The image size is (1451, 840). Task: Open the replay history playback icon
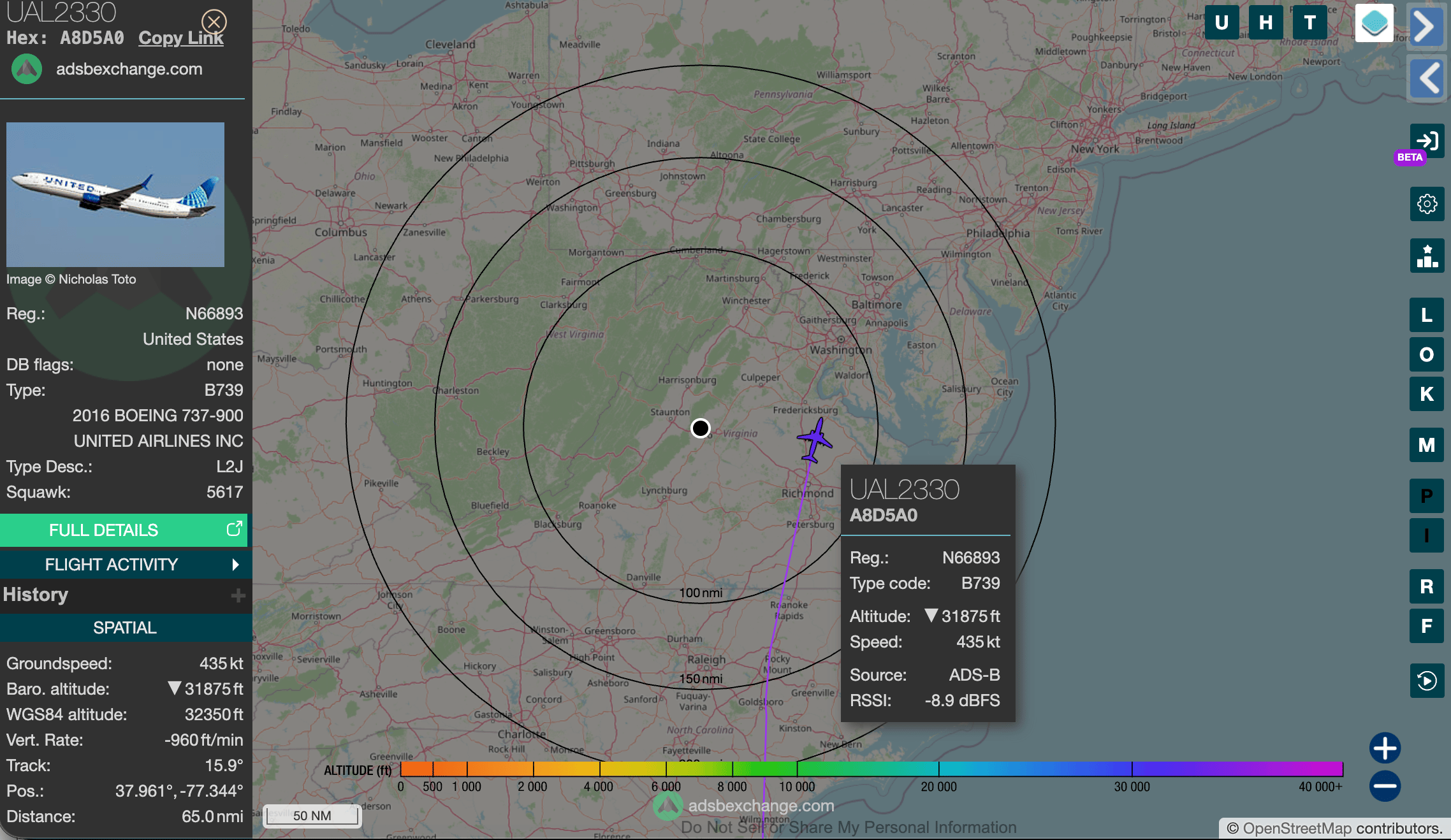point(1427,681)
